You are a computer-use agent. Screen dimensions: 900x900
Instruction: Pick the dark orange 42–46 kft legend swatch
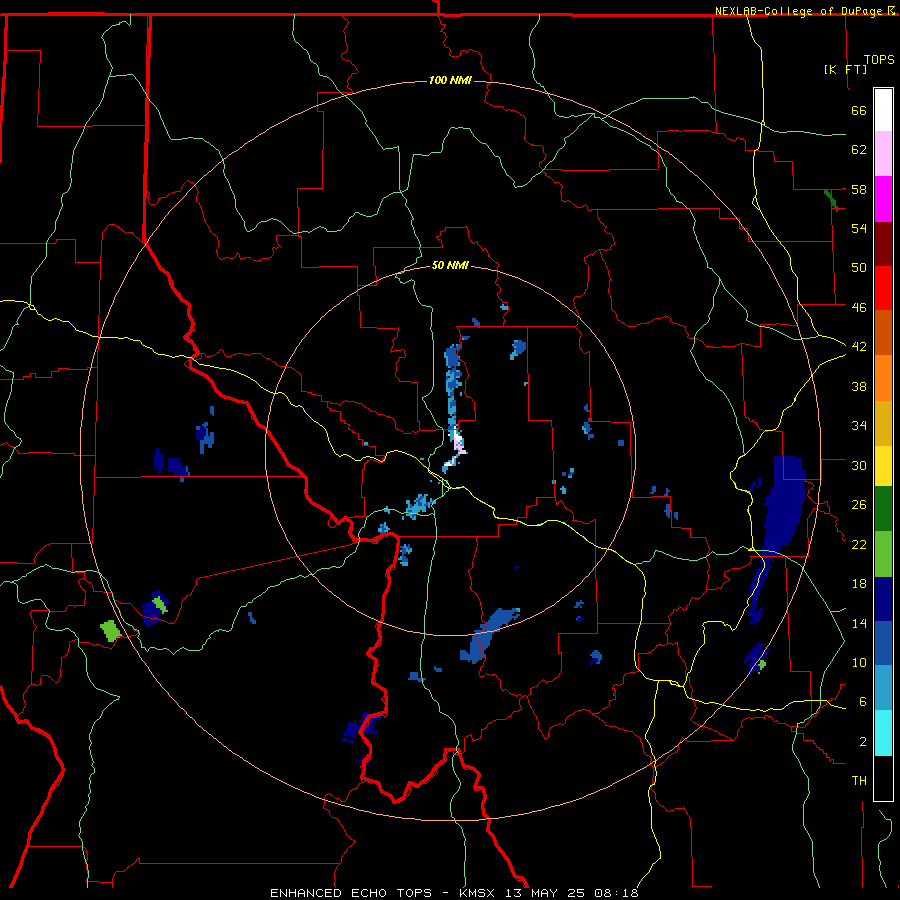[x=883, y=333]
